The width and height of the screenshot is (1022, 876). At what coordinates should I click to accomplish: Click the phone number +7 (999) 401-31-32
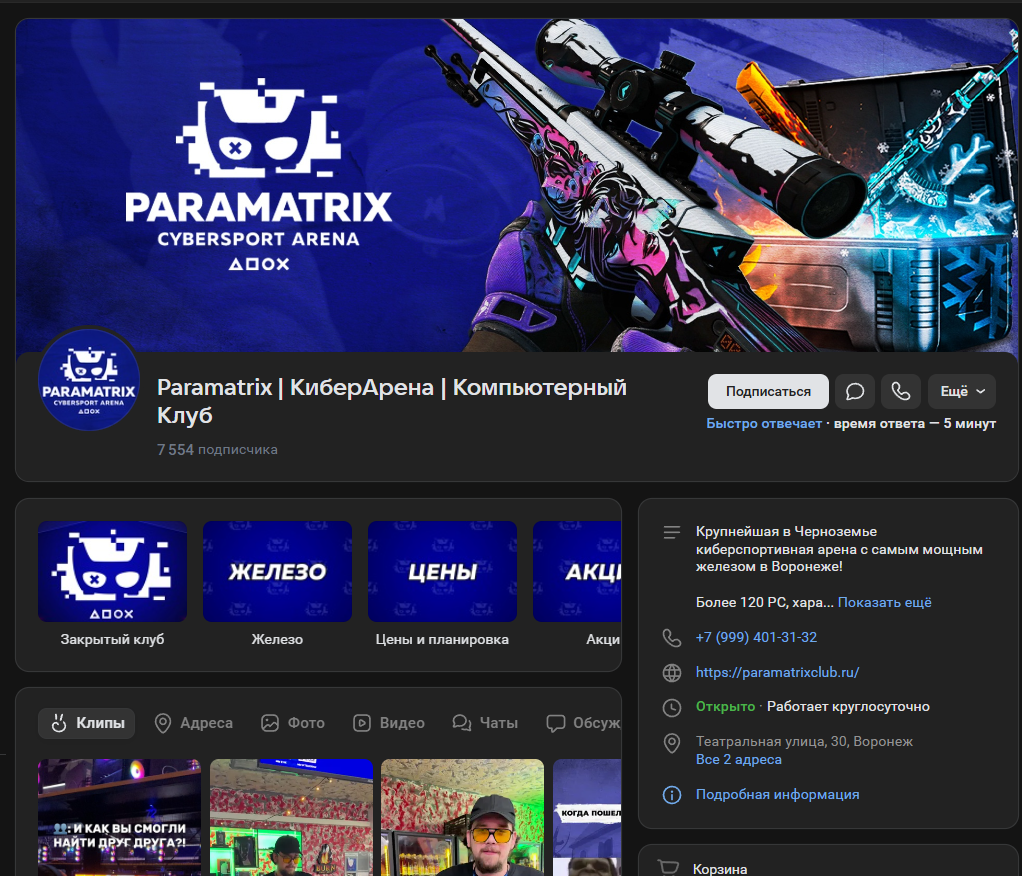(x=756, y=637)
